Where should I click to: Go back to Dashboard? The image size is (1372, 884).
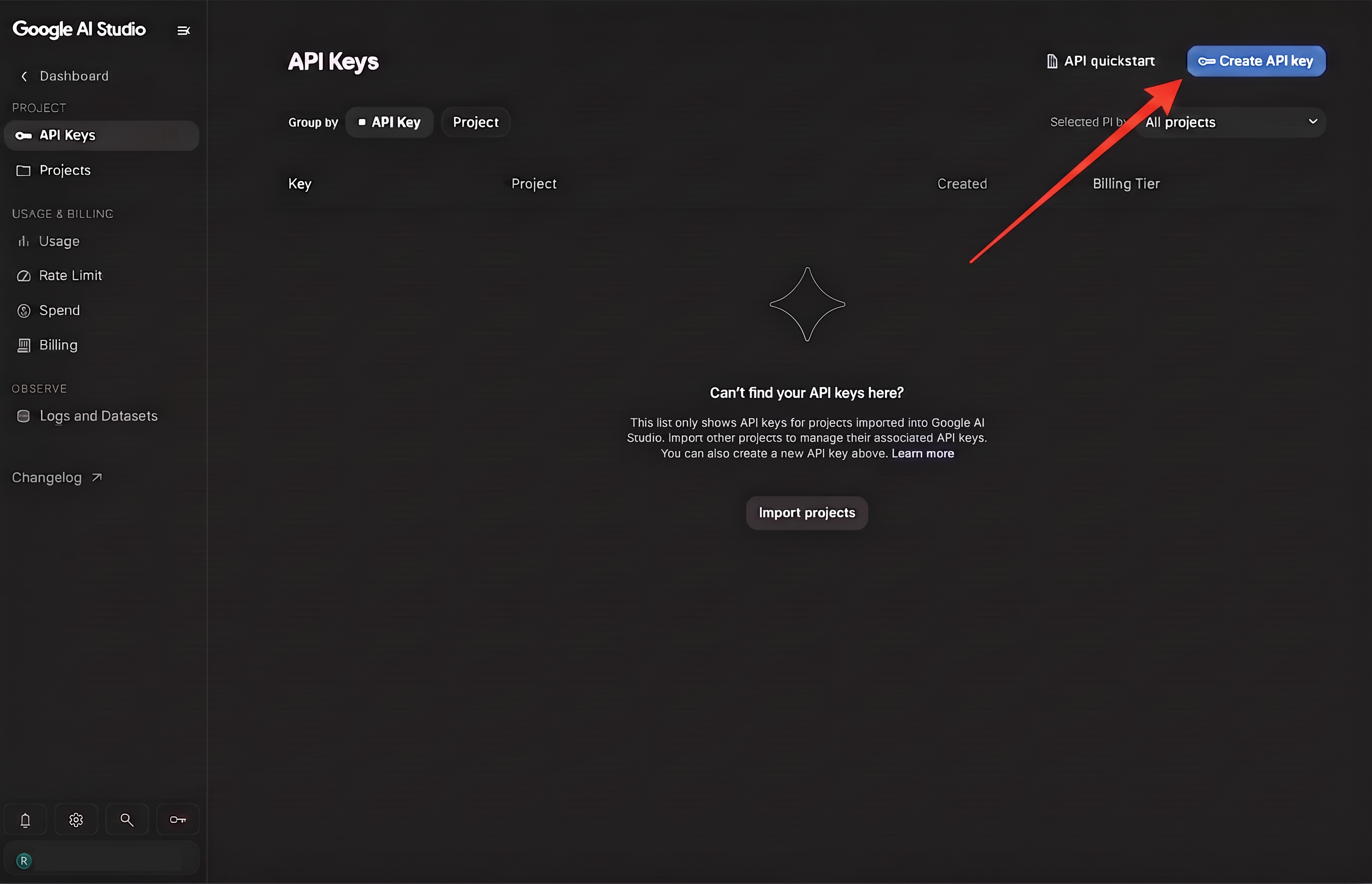click(64, 76)
